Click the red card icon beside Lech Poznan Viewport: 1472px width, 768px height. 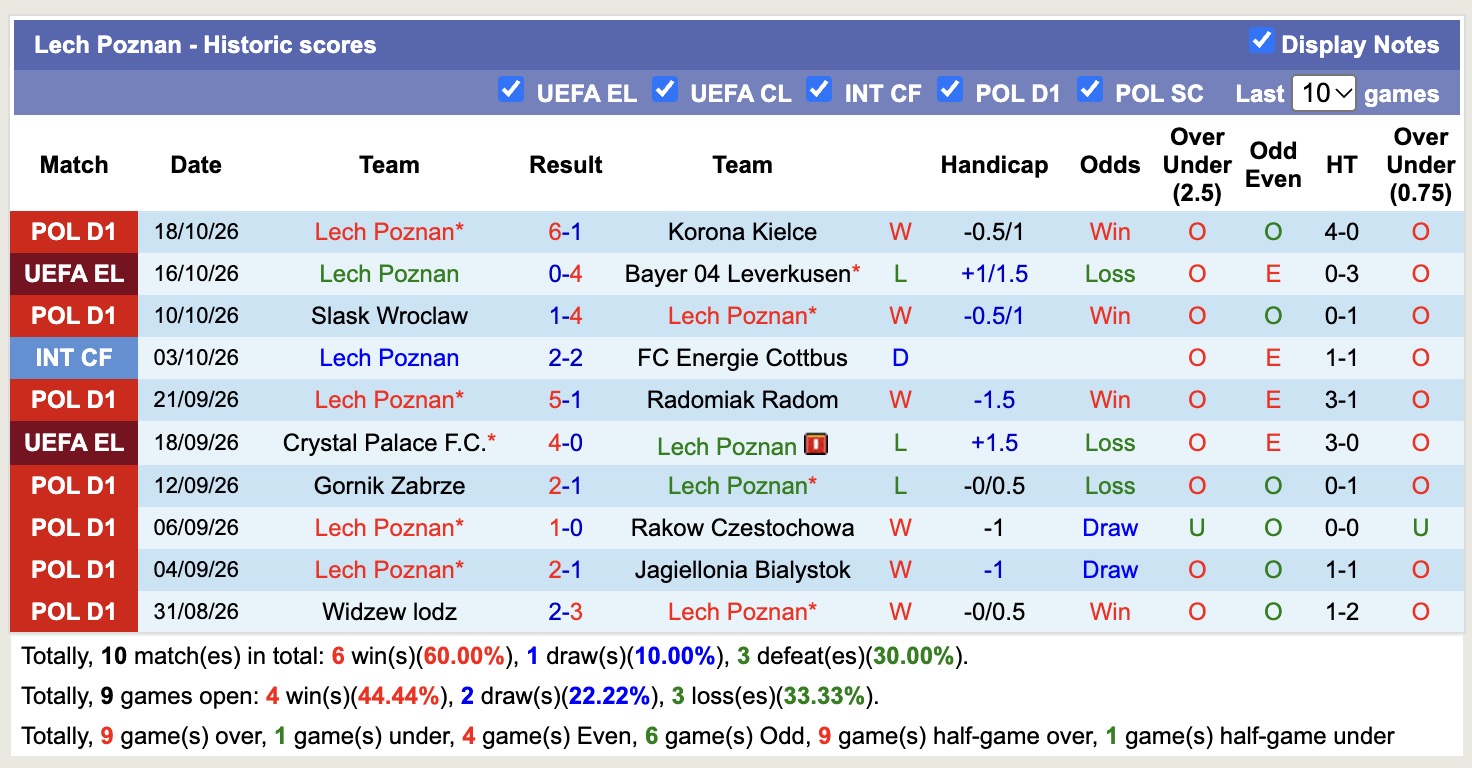pos(816,444)
